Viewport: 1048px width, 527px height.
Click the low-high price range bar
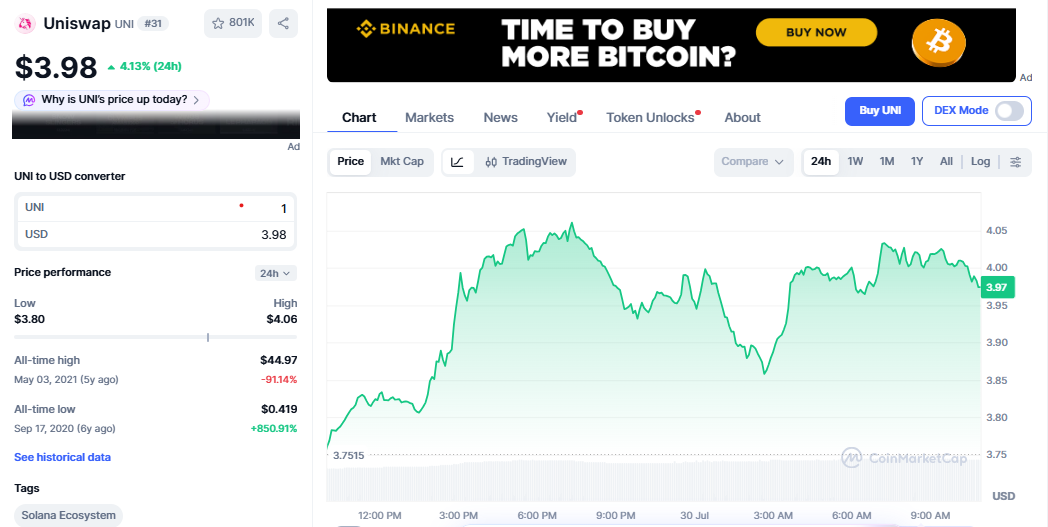(155, 337)
